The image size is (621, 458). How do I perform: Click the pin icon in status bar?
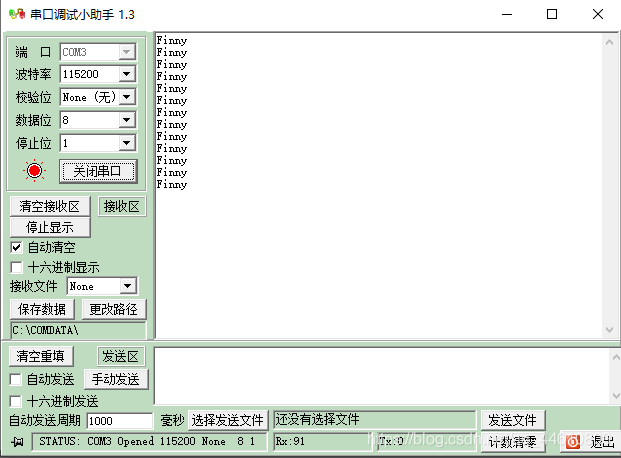click(x=17, y=441)
